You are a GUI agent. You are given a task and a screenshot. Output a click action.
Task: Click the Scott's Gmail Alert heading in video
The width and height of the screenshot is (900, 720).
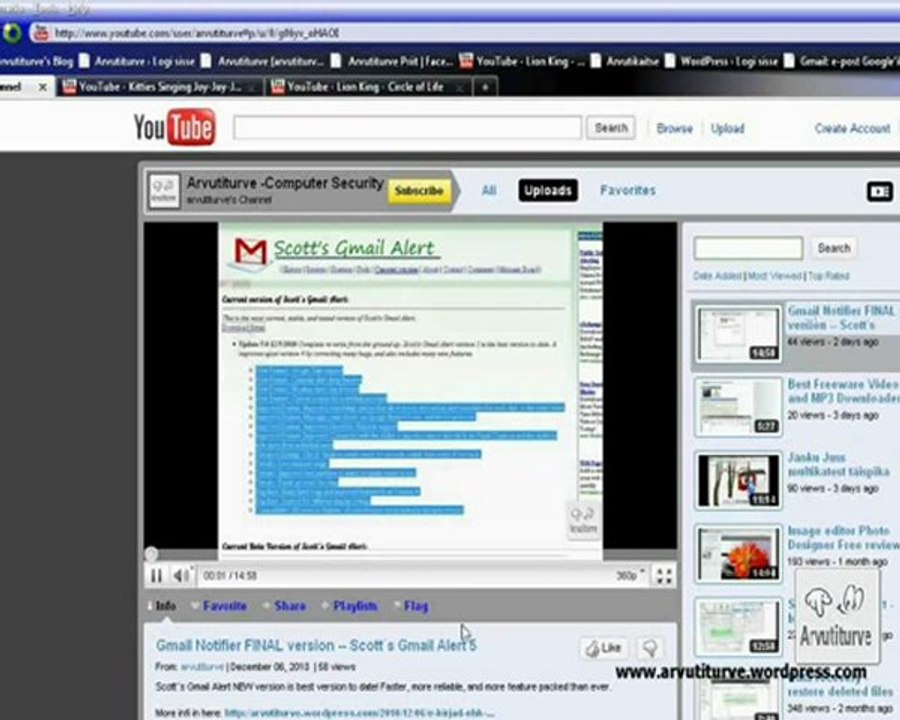356,248
